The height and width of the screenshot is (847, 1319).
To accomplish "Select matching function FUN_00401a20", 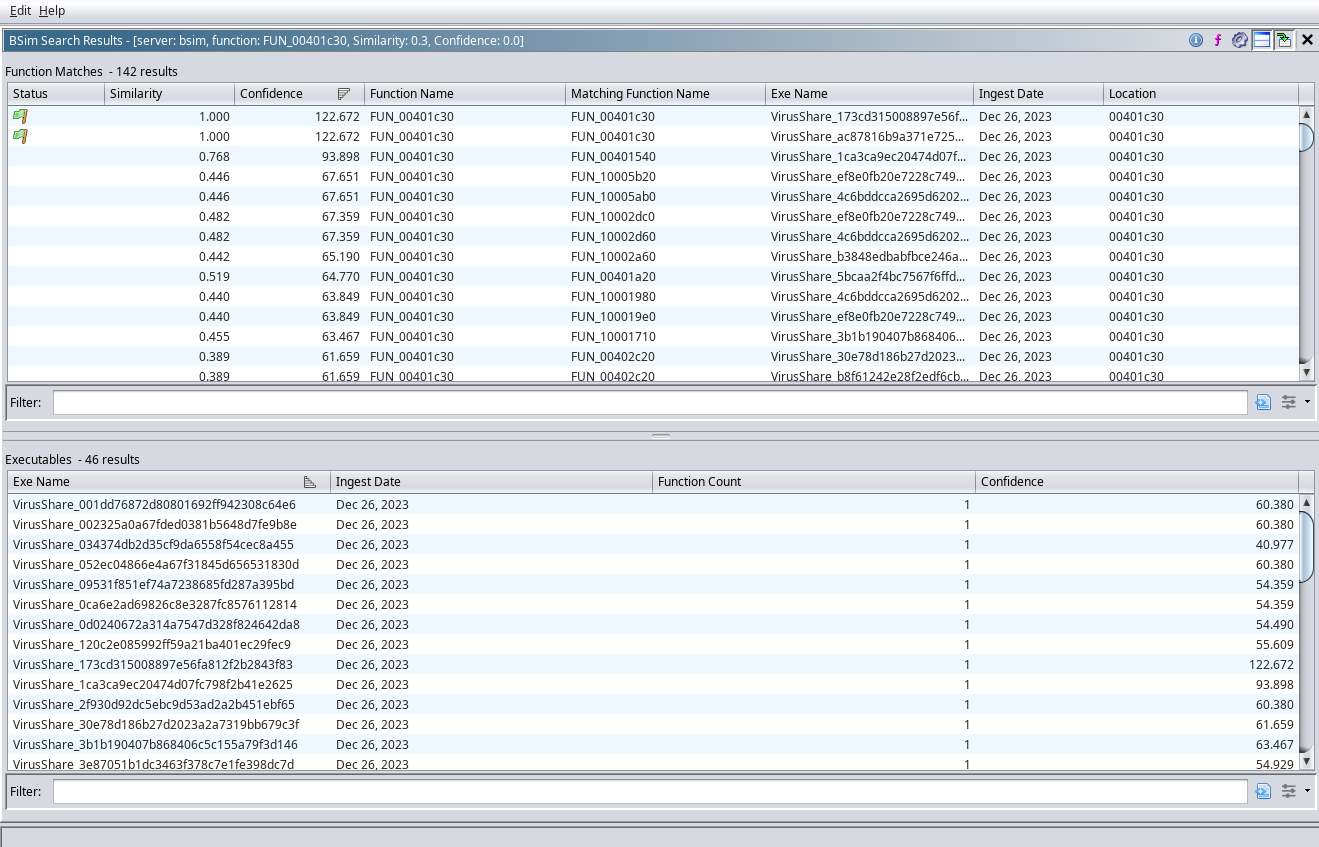I will pyautogui.click(x=613, y=276).
